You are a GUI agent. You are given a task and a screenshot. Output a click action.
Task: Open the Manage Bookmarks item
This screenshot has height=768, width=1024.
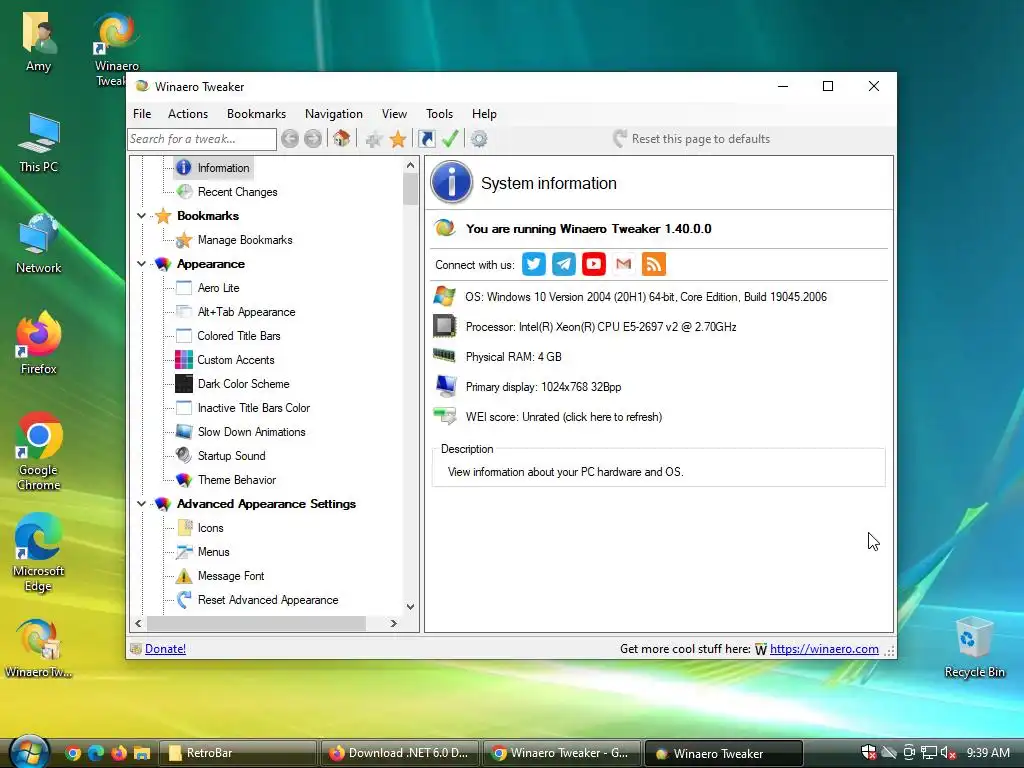pyautogui.click(x=245, y=240)
